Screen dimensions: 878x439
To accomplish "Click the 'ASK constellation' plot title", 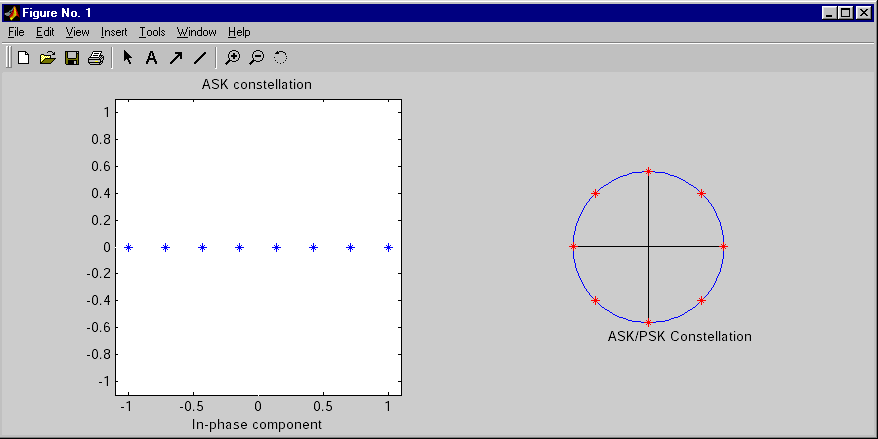I will 256,85.
